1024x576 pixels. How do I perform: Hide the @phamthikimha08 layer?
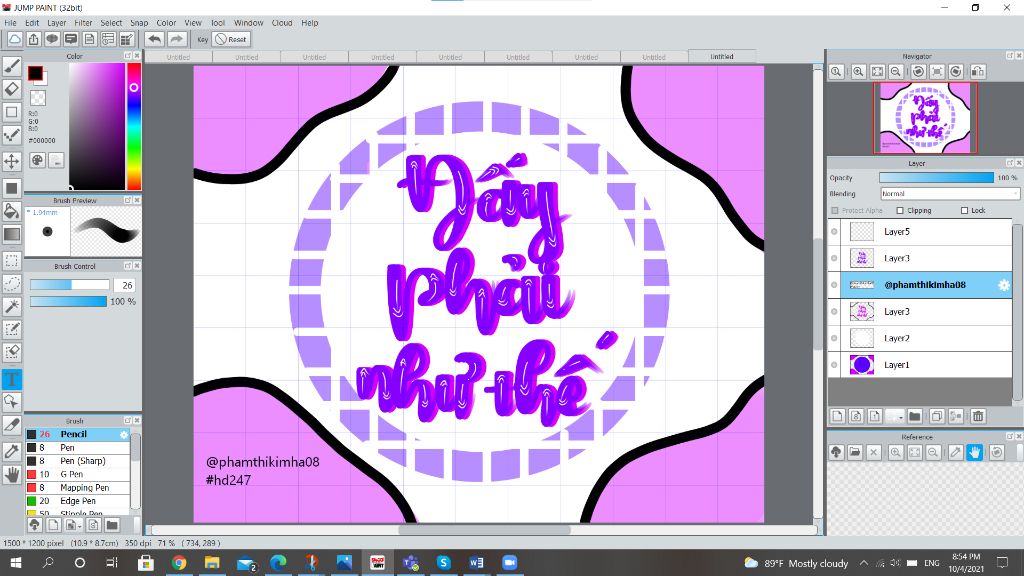point(834,285)
